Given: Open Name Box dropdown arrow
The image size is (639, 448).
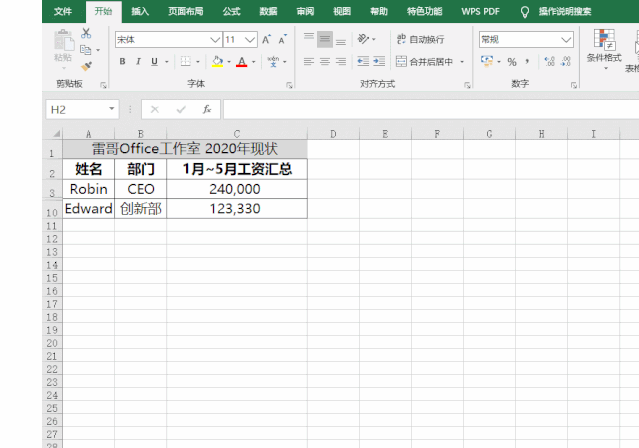Looking at the screenshot, I should pyautogui.click(x=112, y=109).
